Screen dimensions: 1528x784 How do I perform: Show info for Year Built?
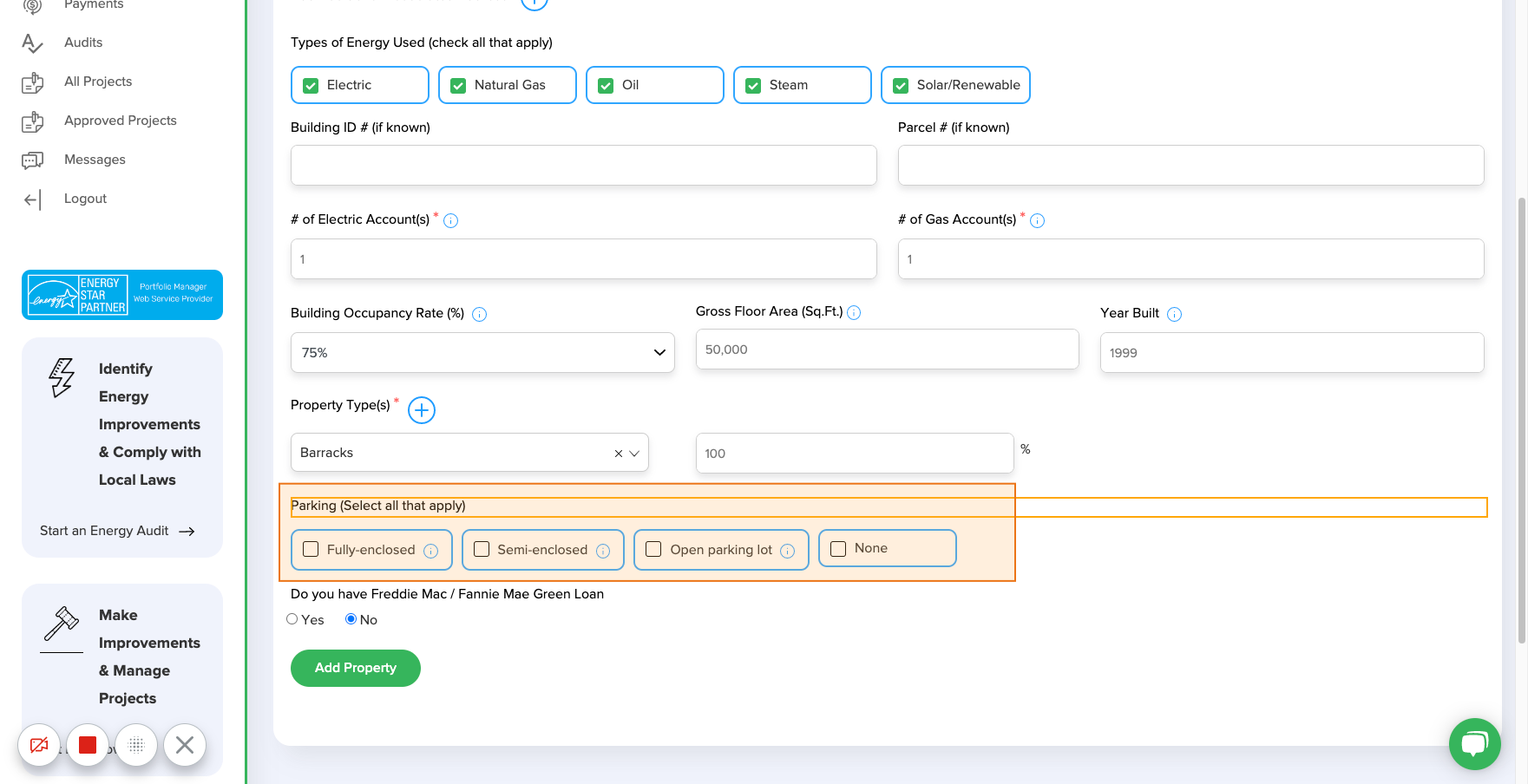1175,315
